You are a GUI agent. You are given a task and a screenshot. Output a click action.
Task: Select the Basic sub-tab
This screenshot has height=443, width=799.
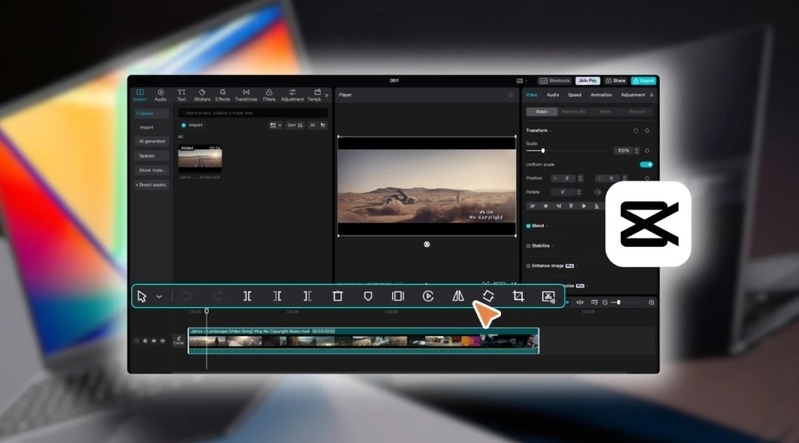click(x=542, y=111)
